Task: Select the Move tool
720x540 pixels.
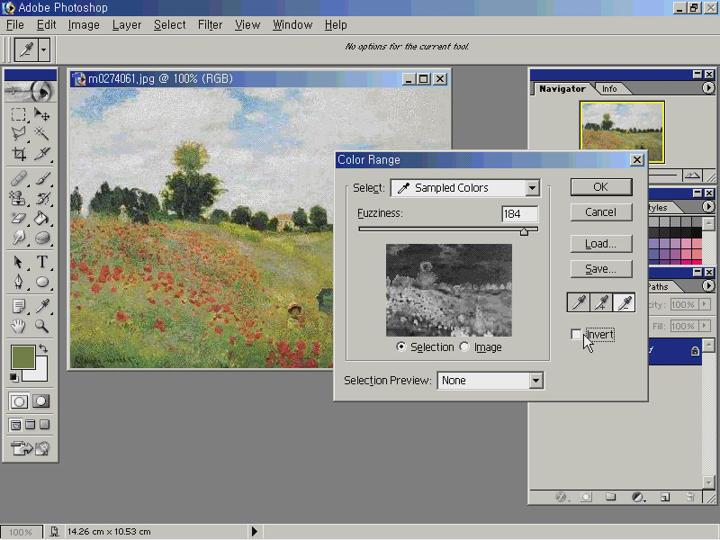Action: click(42, 114)
